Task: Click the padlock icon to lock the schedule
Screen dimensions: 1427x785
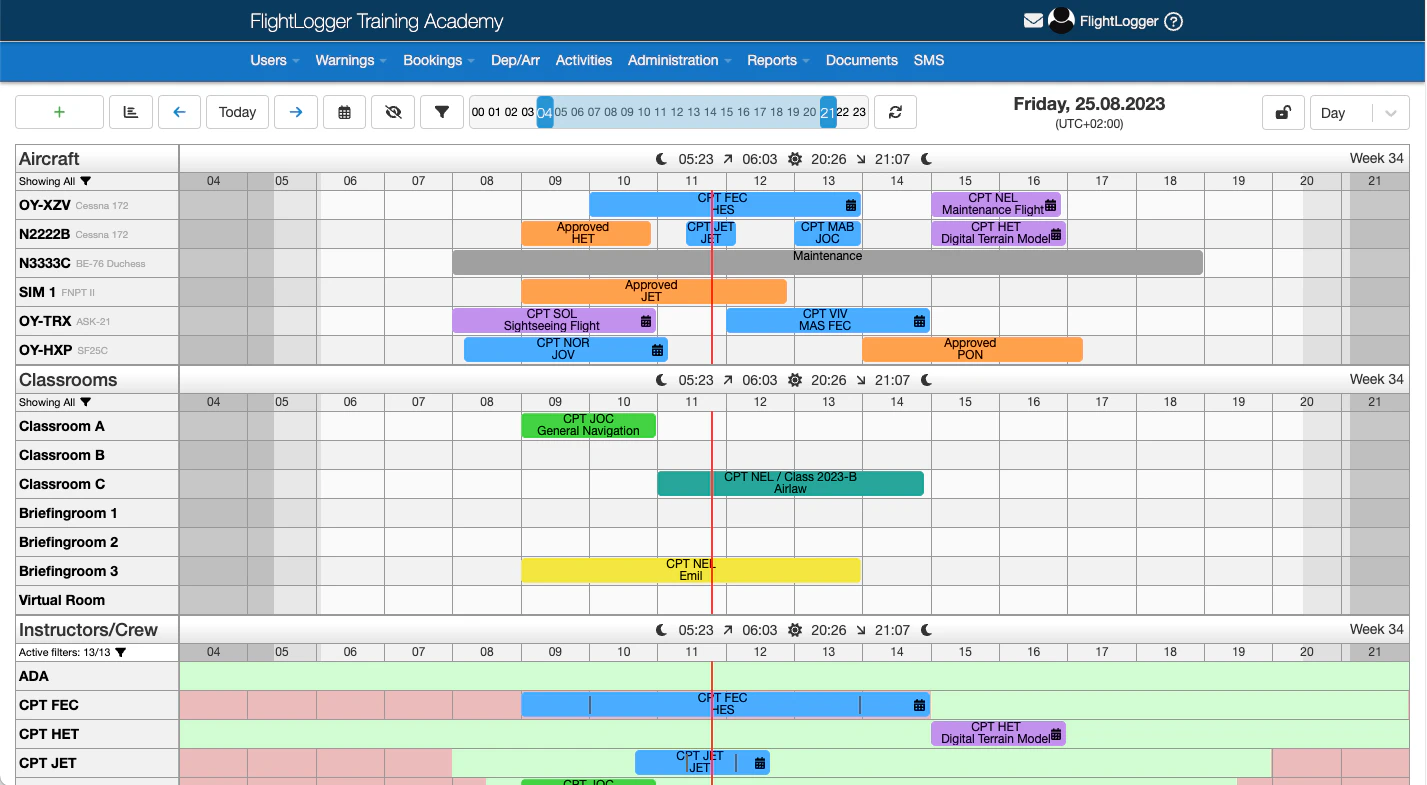Action: tap(1284, 112)
